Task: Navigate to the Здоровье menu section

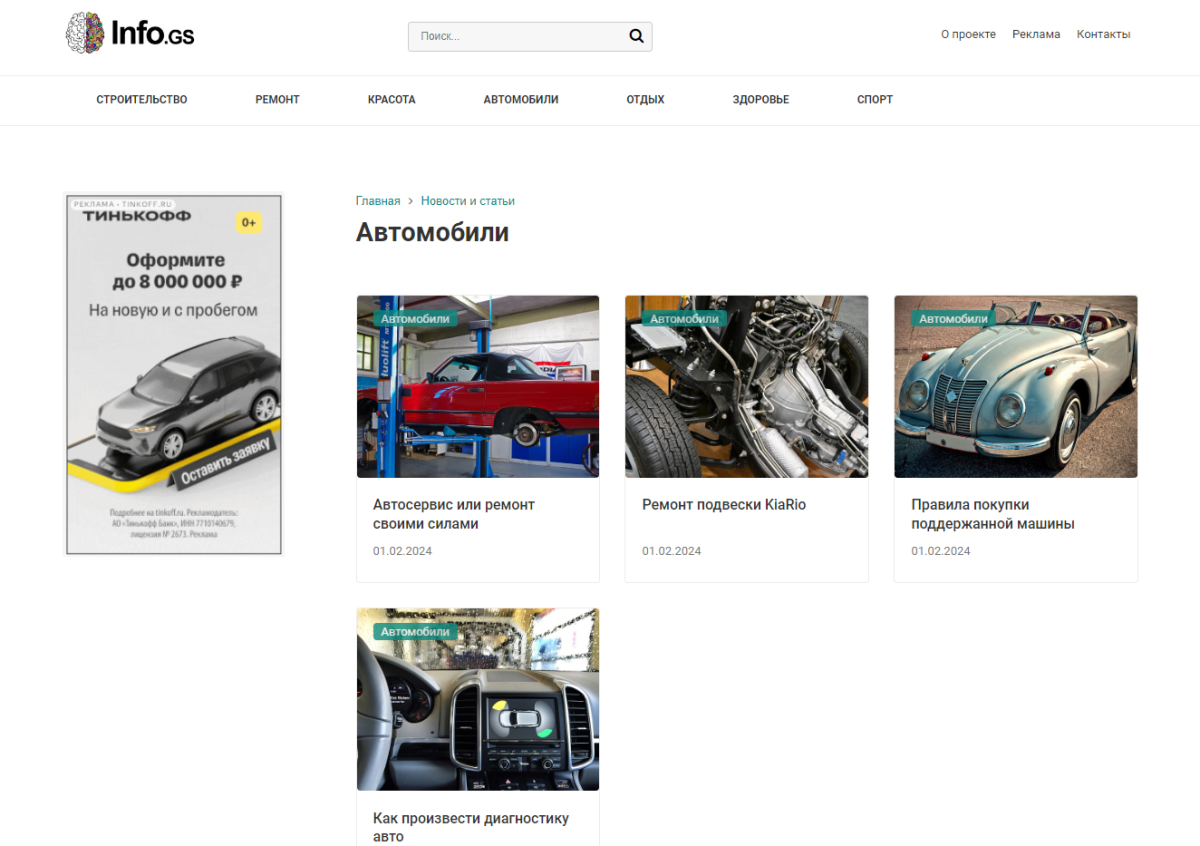Action: click(760, 100)
